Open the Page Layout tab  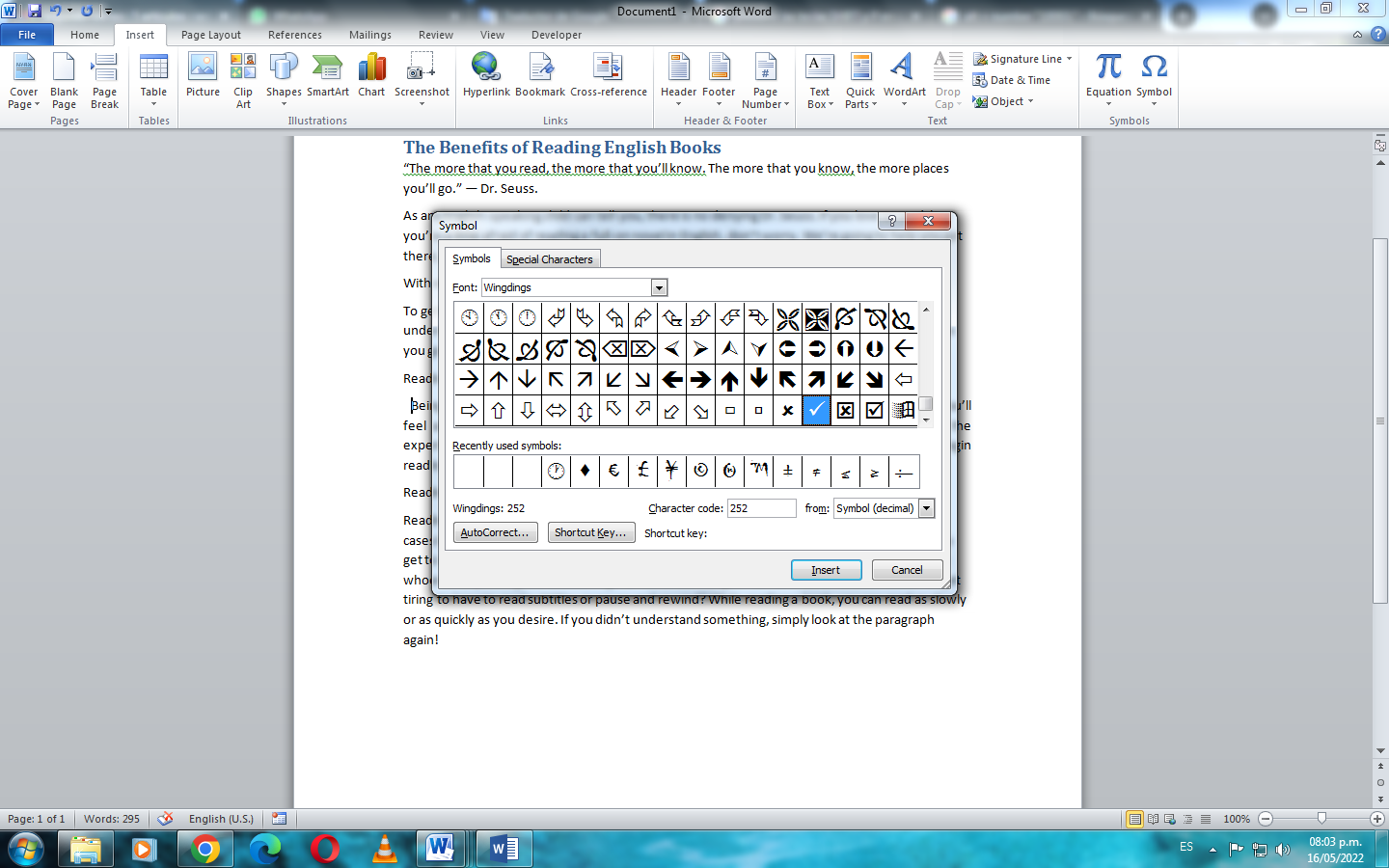click(211, 35)
